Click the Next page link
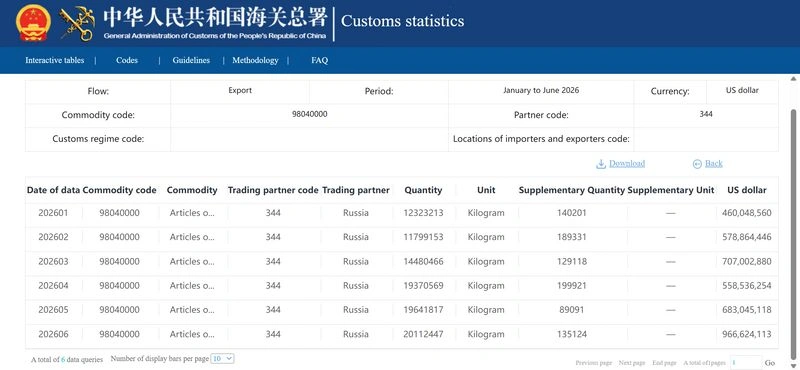 632,363
